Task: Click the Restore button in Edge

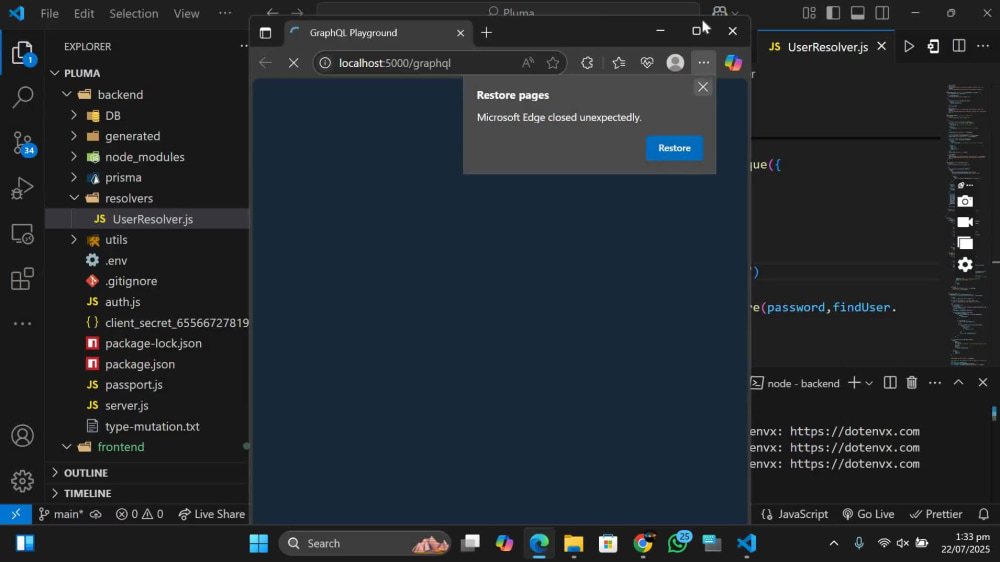Action: [x=674, y=148]
